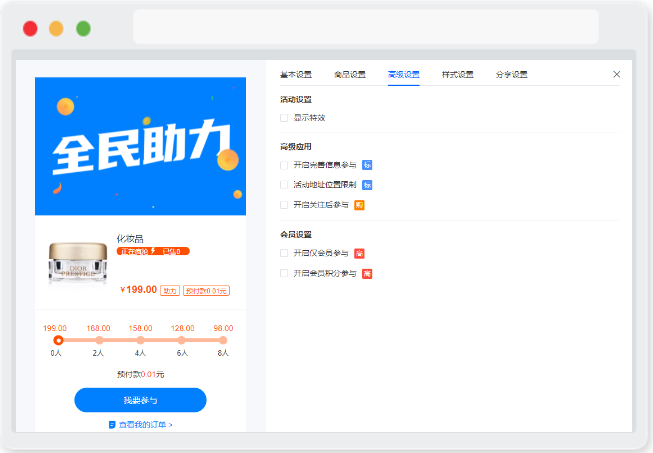Screen dimensions: 653x453
Task: Click the 4人 step dot on the price bar
Action: click(140, 340)
